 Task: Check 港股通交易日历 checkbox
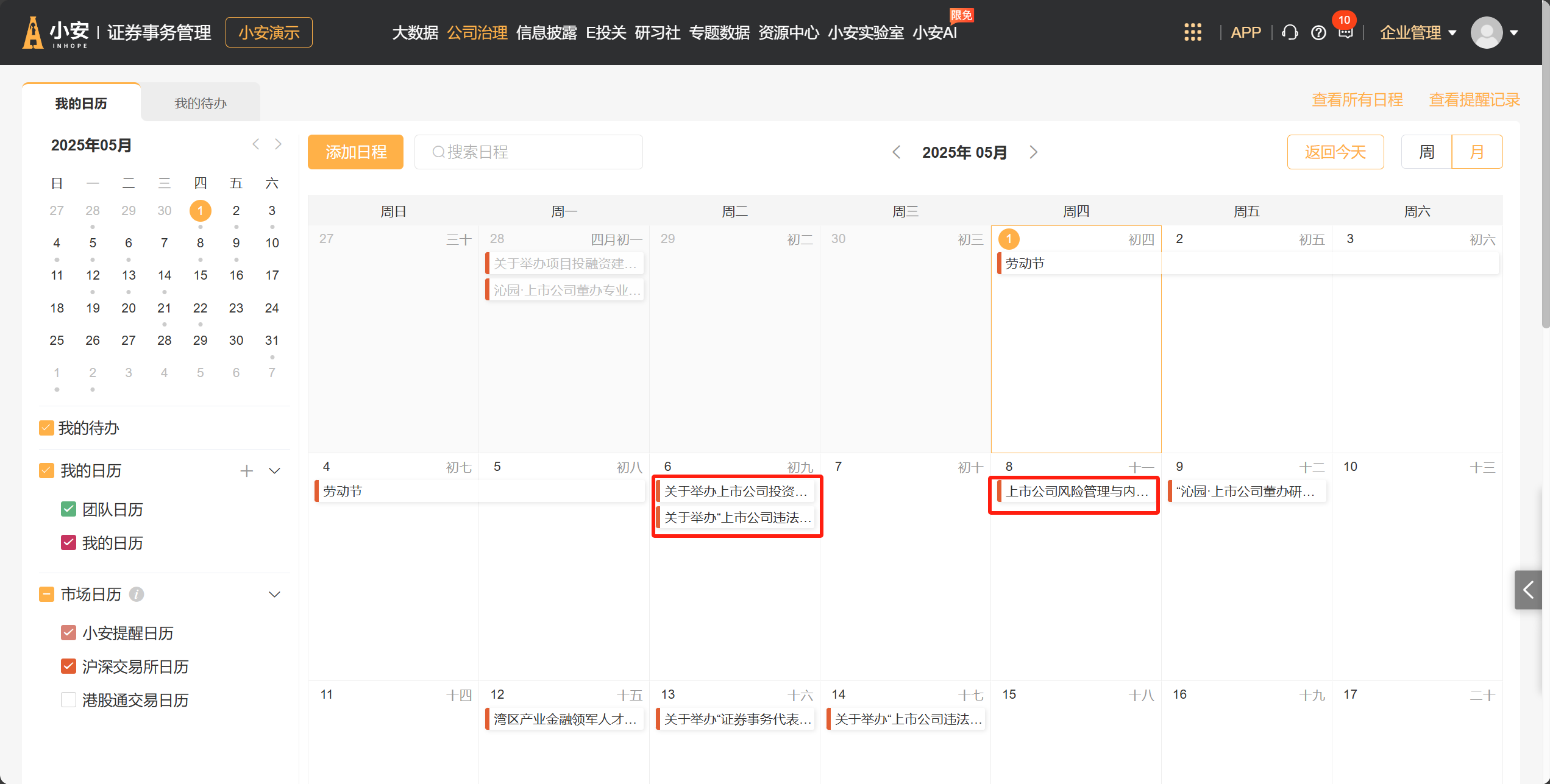pos(68,700)
